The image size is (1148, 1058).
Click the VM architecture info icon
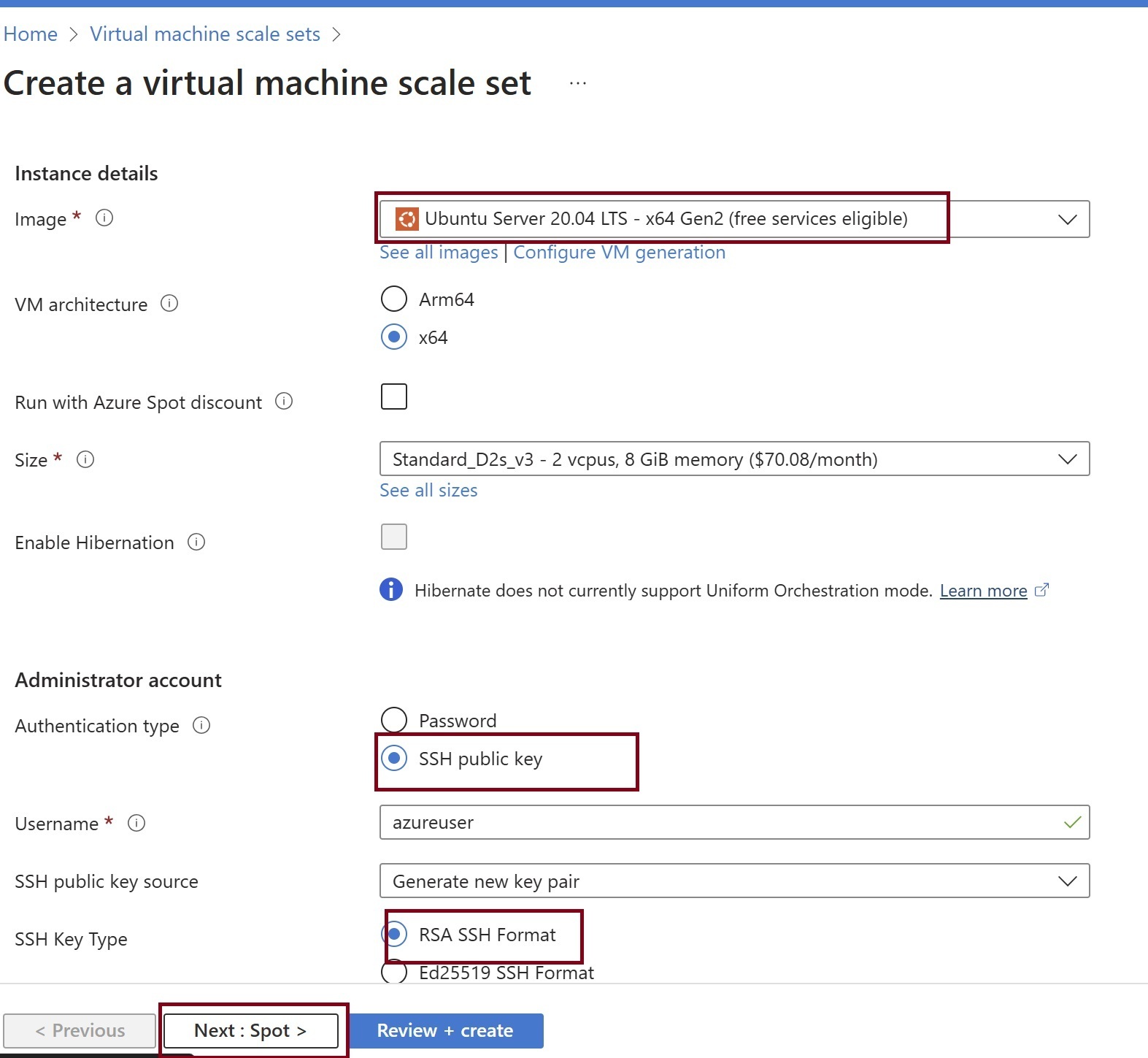click(169, 304)
